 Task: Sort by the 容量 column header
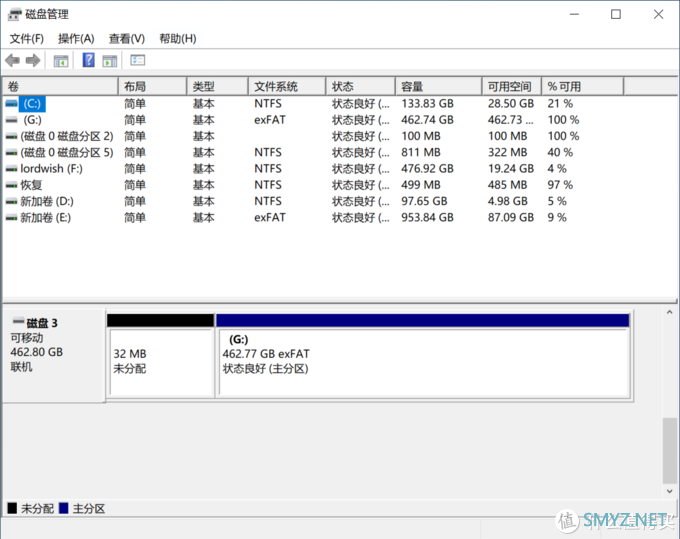439,86
